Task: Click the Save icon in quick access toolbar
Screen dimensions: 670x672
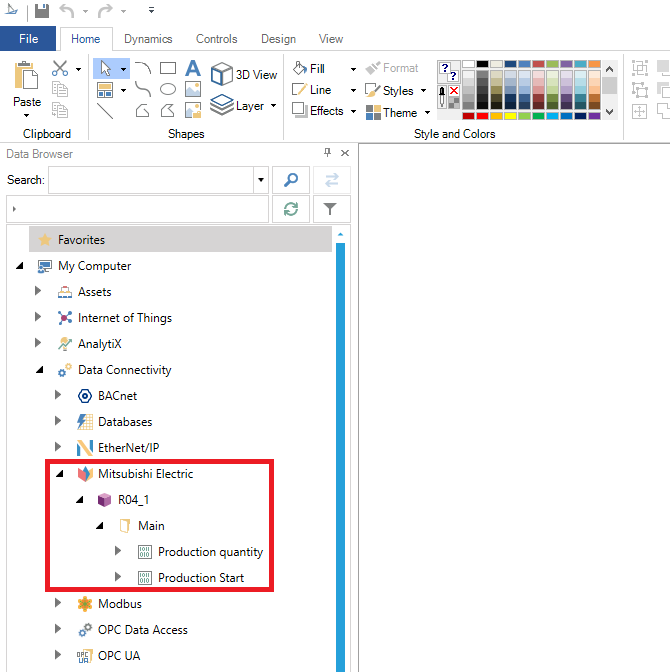Action: (x=42, y=10)
